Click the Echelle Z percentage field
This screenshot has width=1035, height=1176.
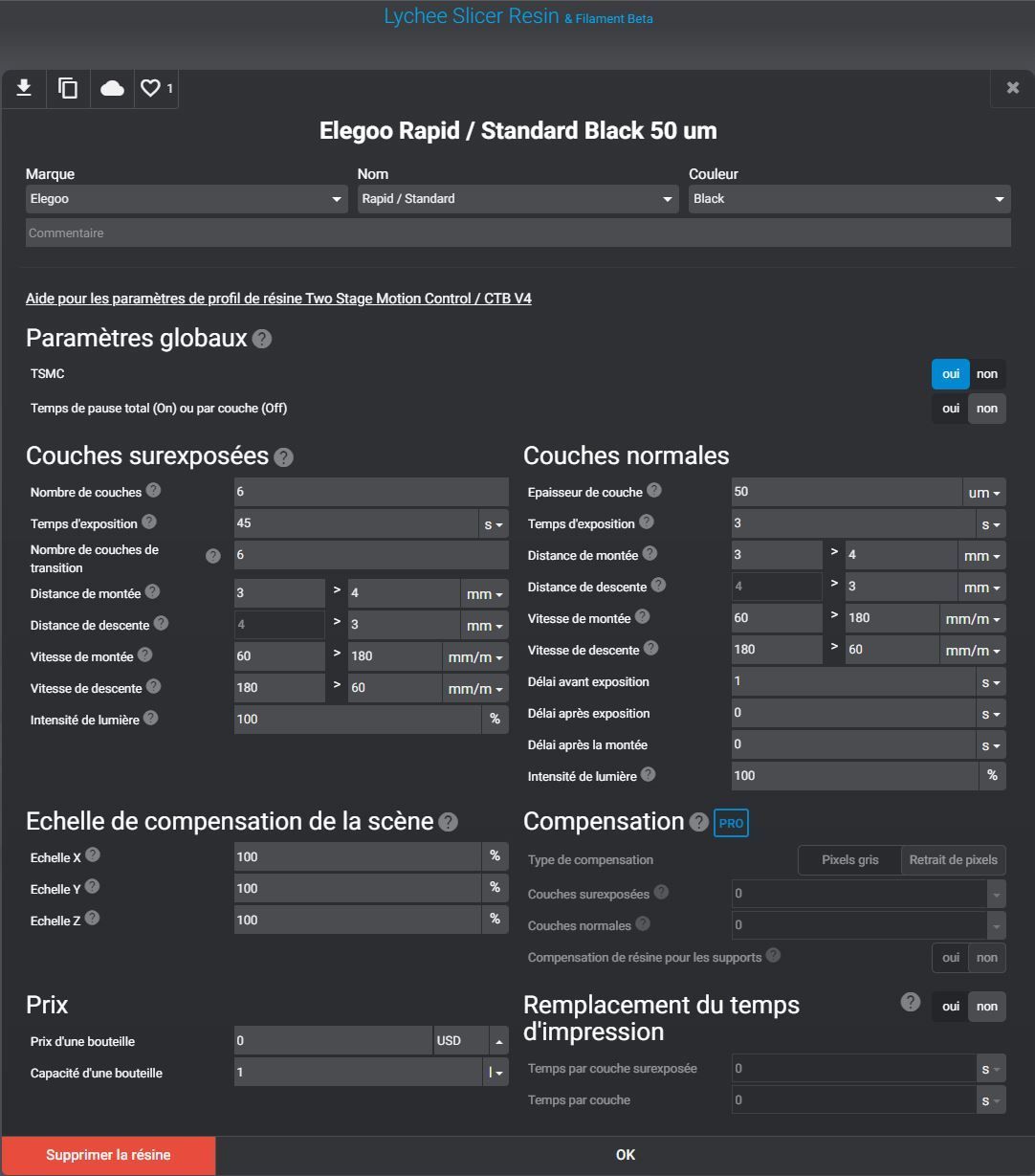(x=357, y=921)
